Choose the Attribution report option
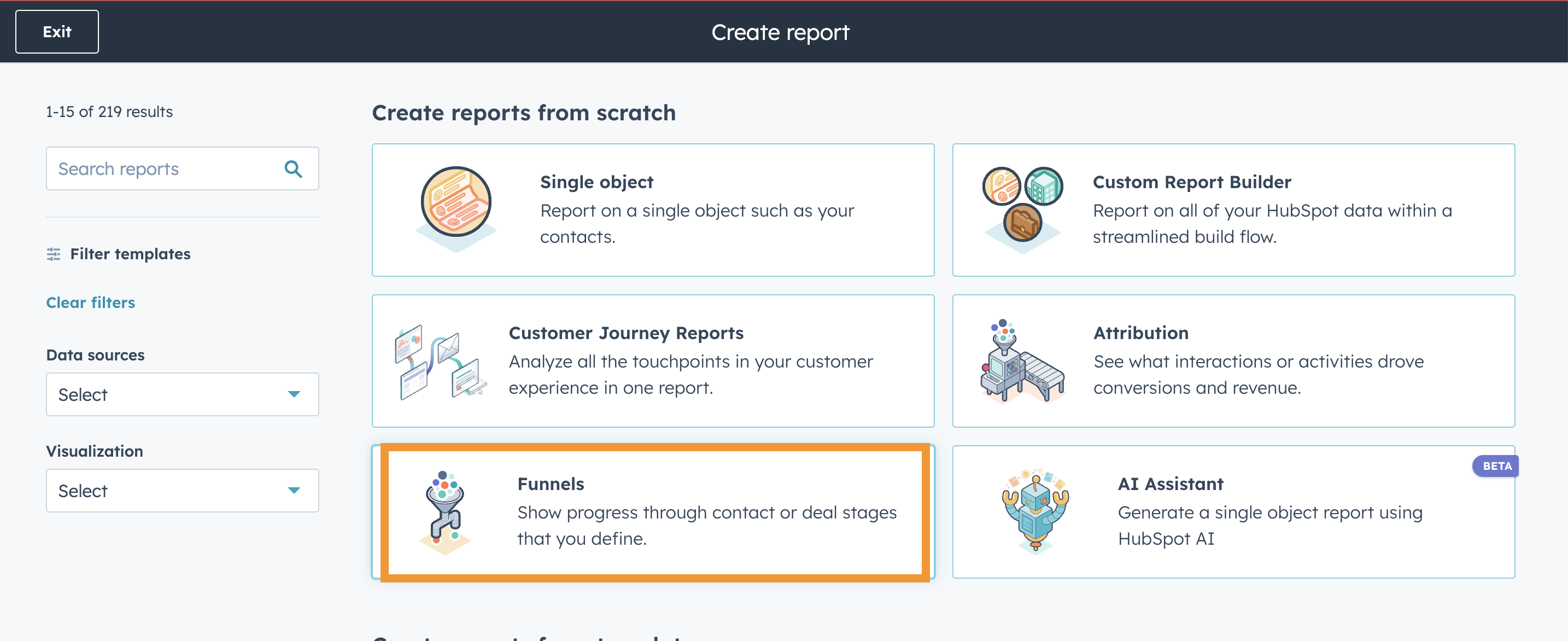 pos(1233,360)
